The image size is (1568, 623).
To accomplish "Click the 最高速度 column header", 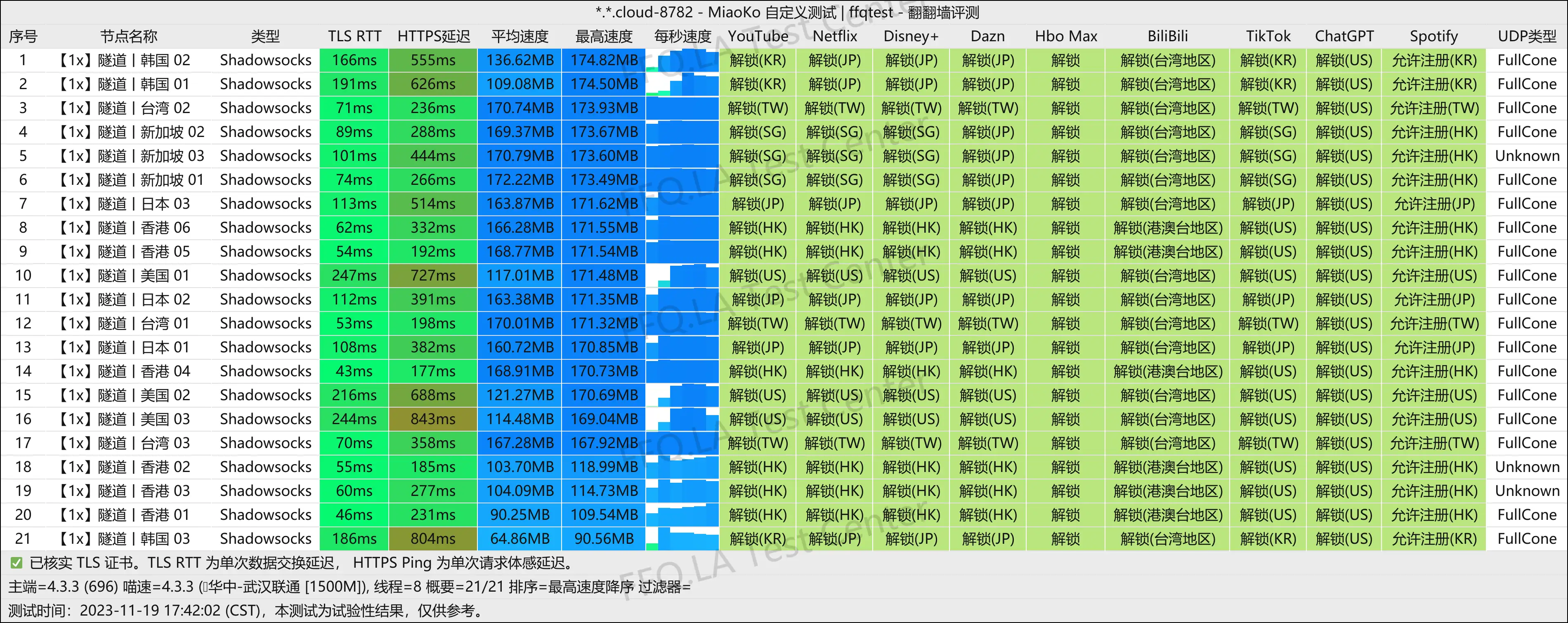I will pyautogui.click(x=603, y=36).
